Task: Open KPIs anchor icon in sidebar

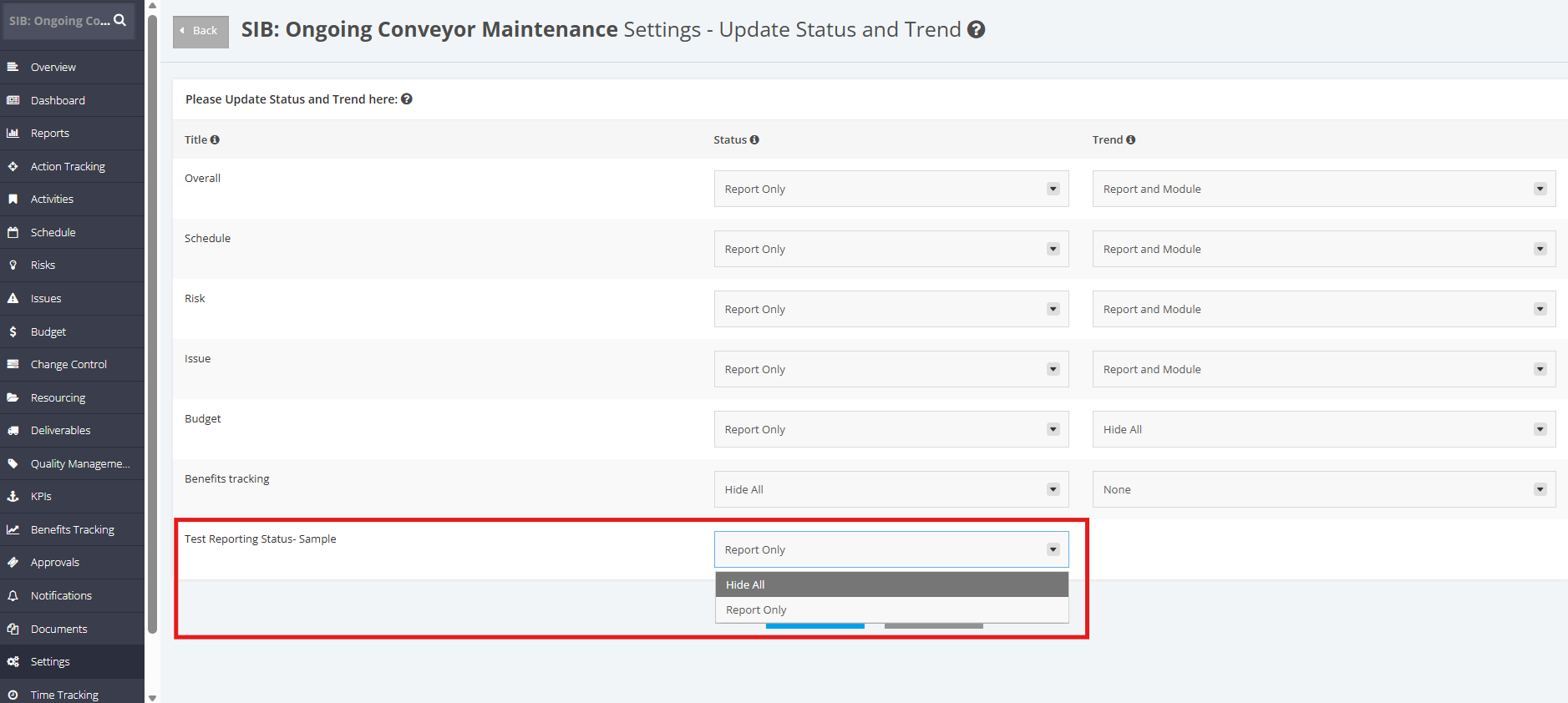Action: [13, 496]
